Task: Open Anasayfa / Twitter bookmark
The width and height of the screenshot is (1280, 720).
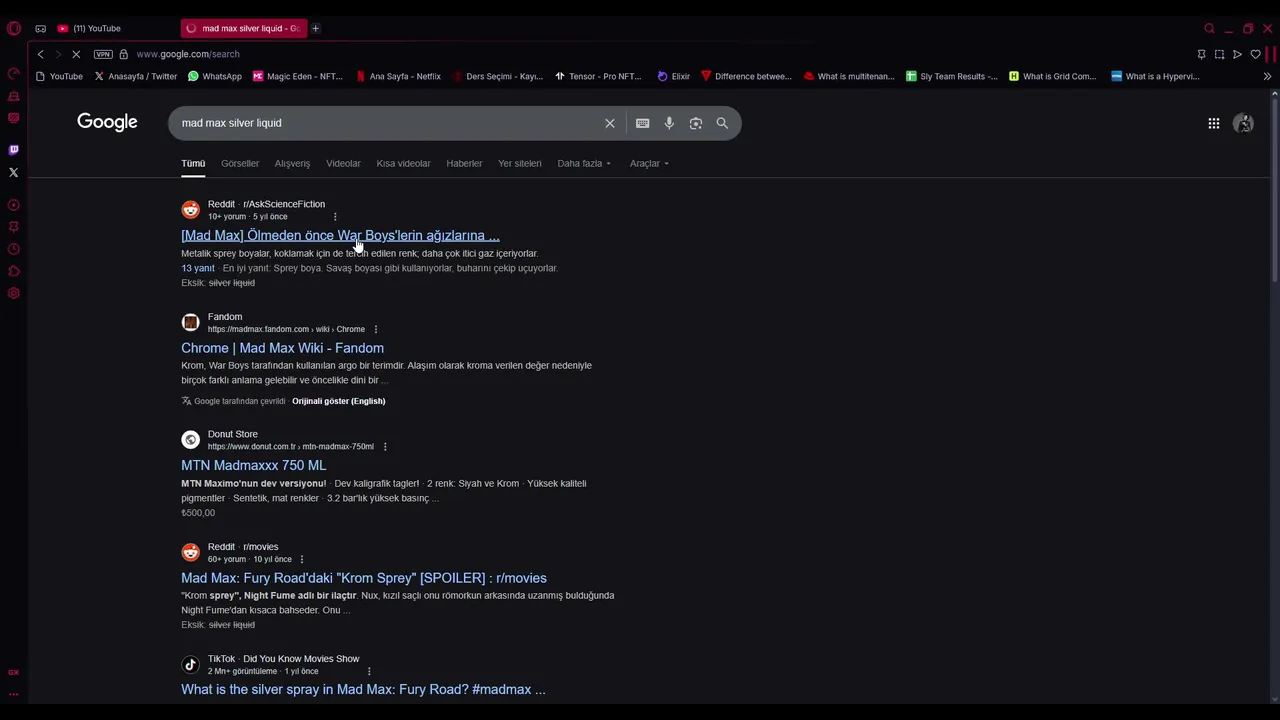Action: click(136, 76)
